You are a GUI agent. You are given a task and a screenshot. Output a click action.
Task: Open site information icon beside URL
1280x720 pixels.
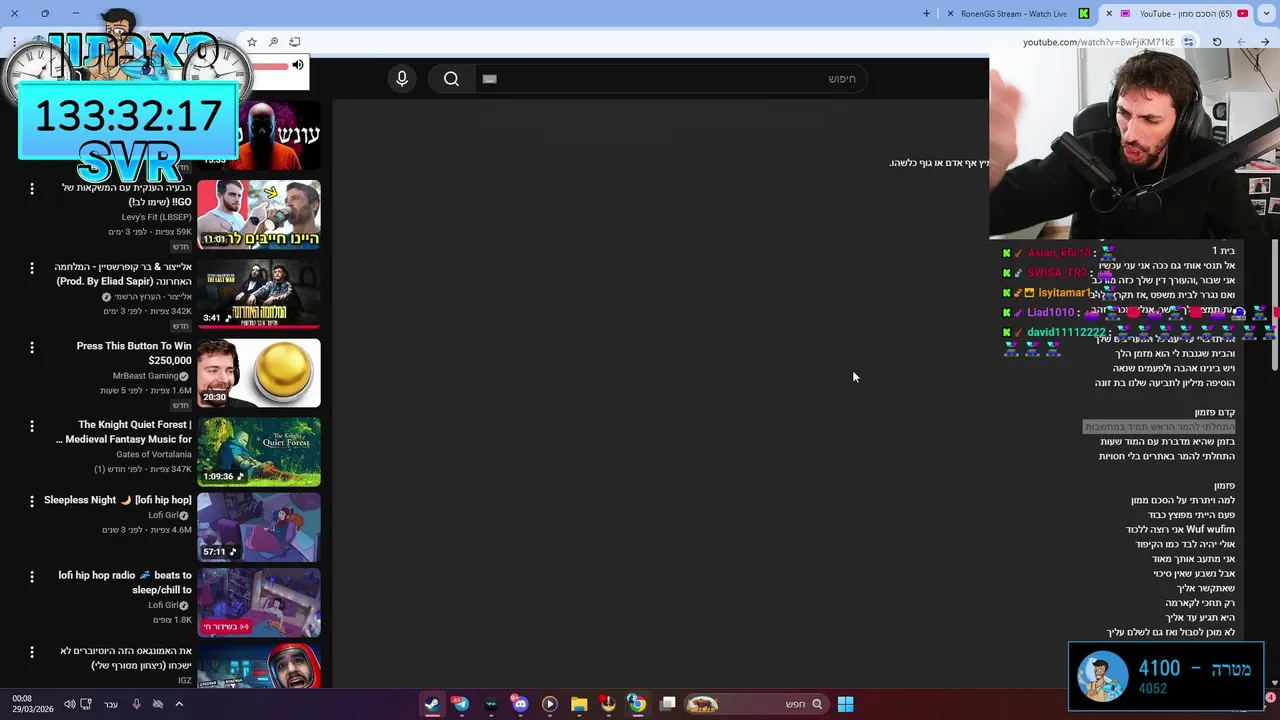(1188, 42)
